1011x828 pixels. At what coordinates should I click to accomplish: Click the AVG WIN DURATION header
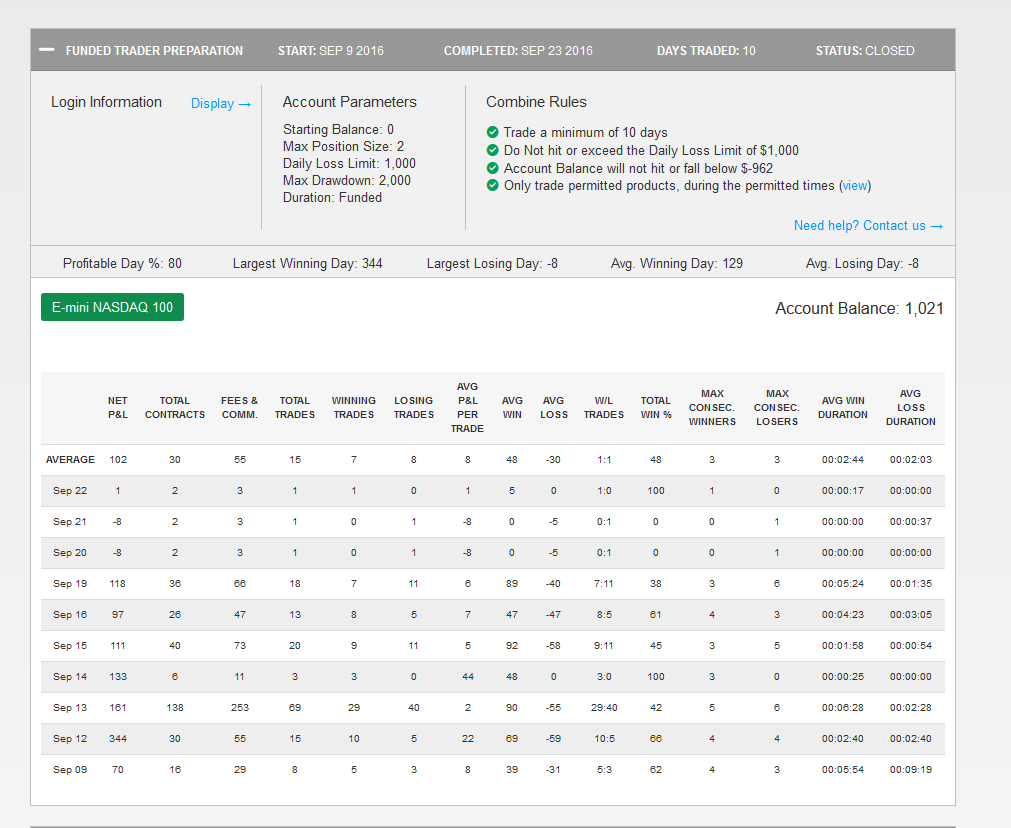843,408
